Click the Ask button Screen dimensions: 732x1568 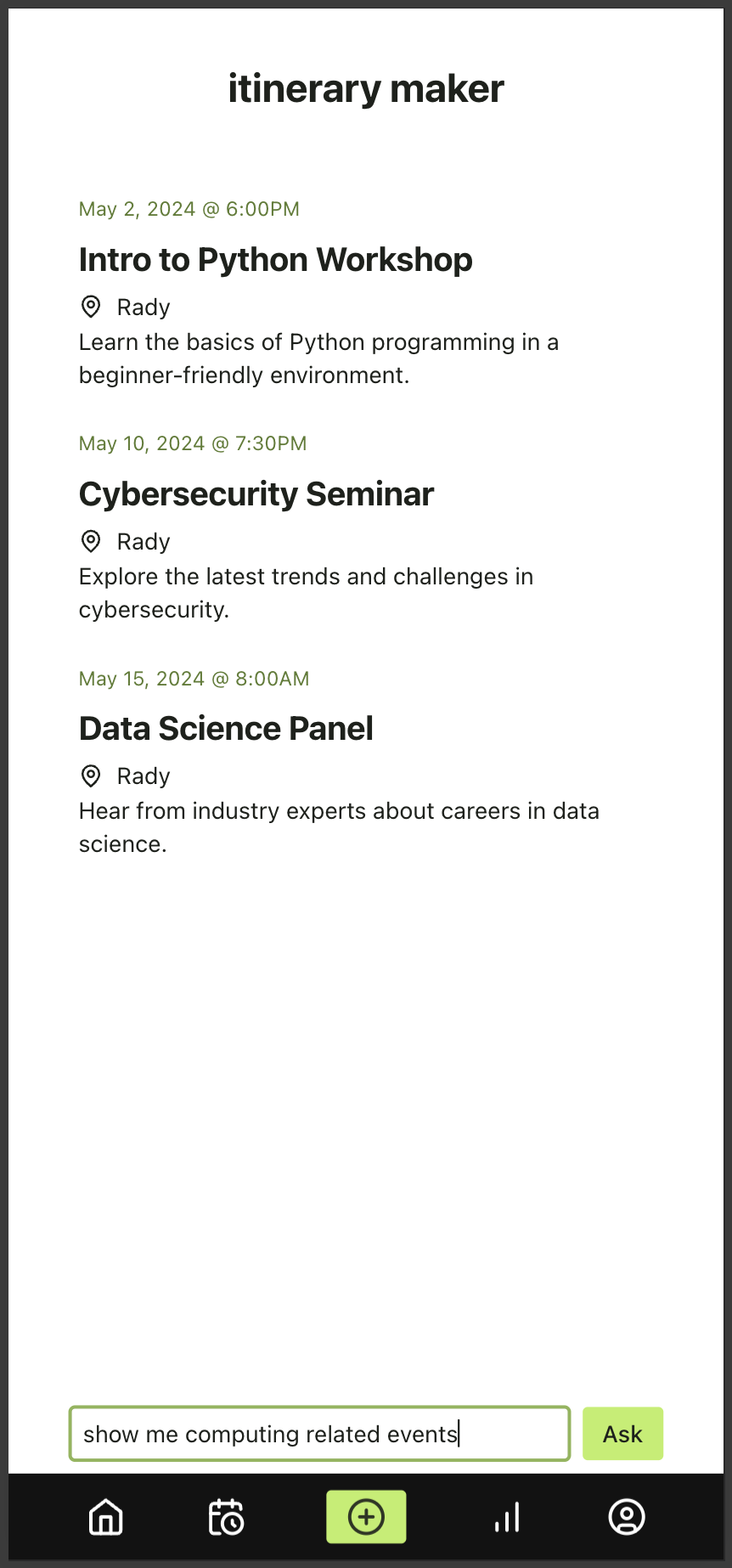point(622,1434)
